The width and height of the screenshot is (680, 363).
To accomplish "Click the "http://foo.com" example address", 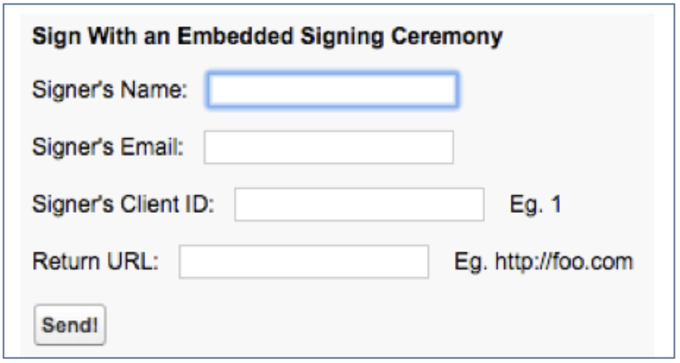I will [564, 262].
